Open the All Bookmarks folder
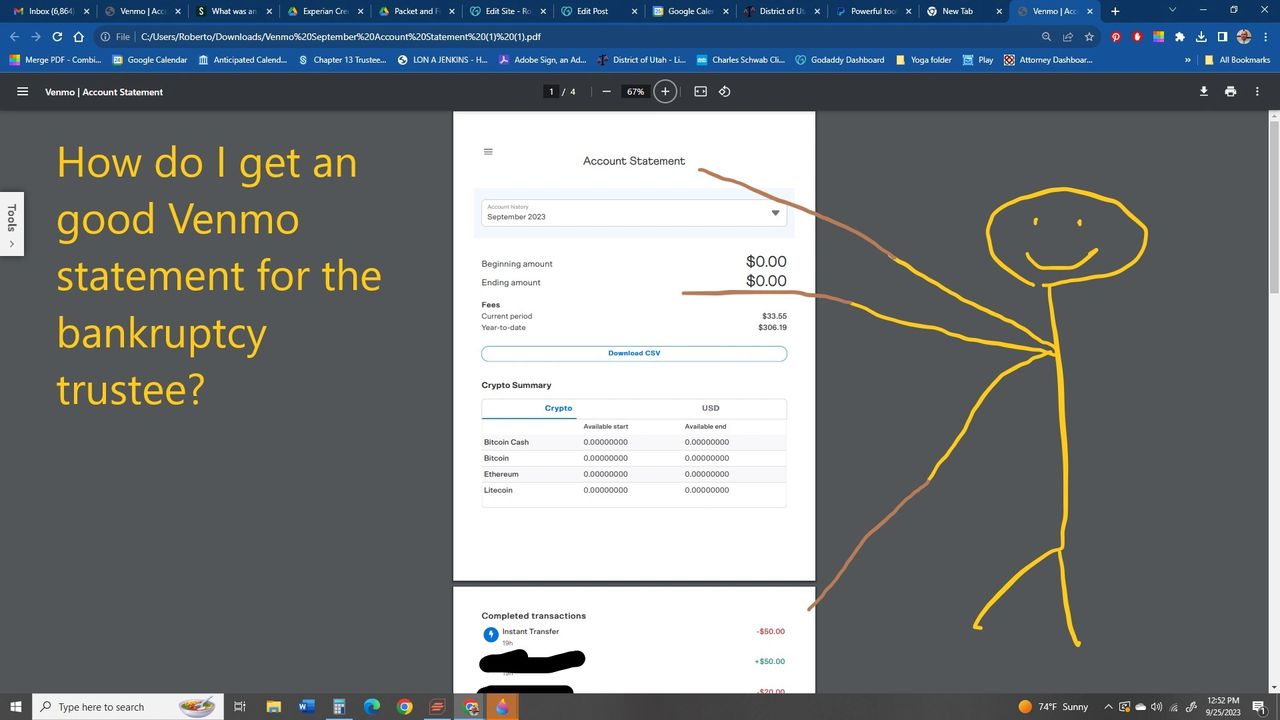Image resolution: width=1280 pixels, height=720 pixels. (x=1237, y=60)
